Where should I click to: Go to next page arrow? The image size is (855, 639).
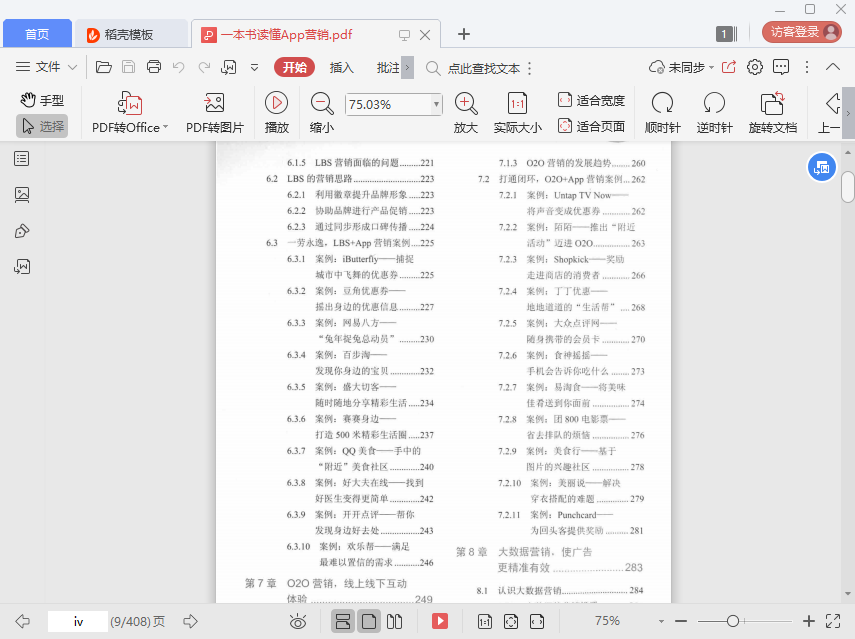[x=190, y=621]
